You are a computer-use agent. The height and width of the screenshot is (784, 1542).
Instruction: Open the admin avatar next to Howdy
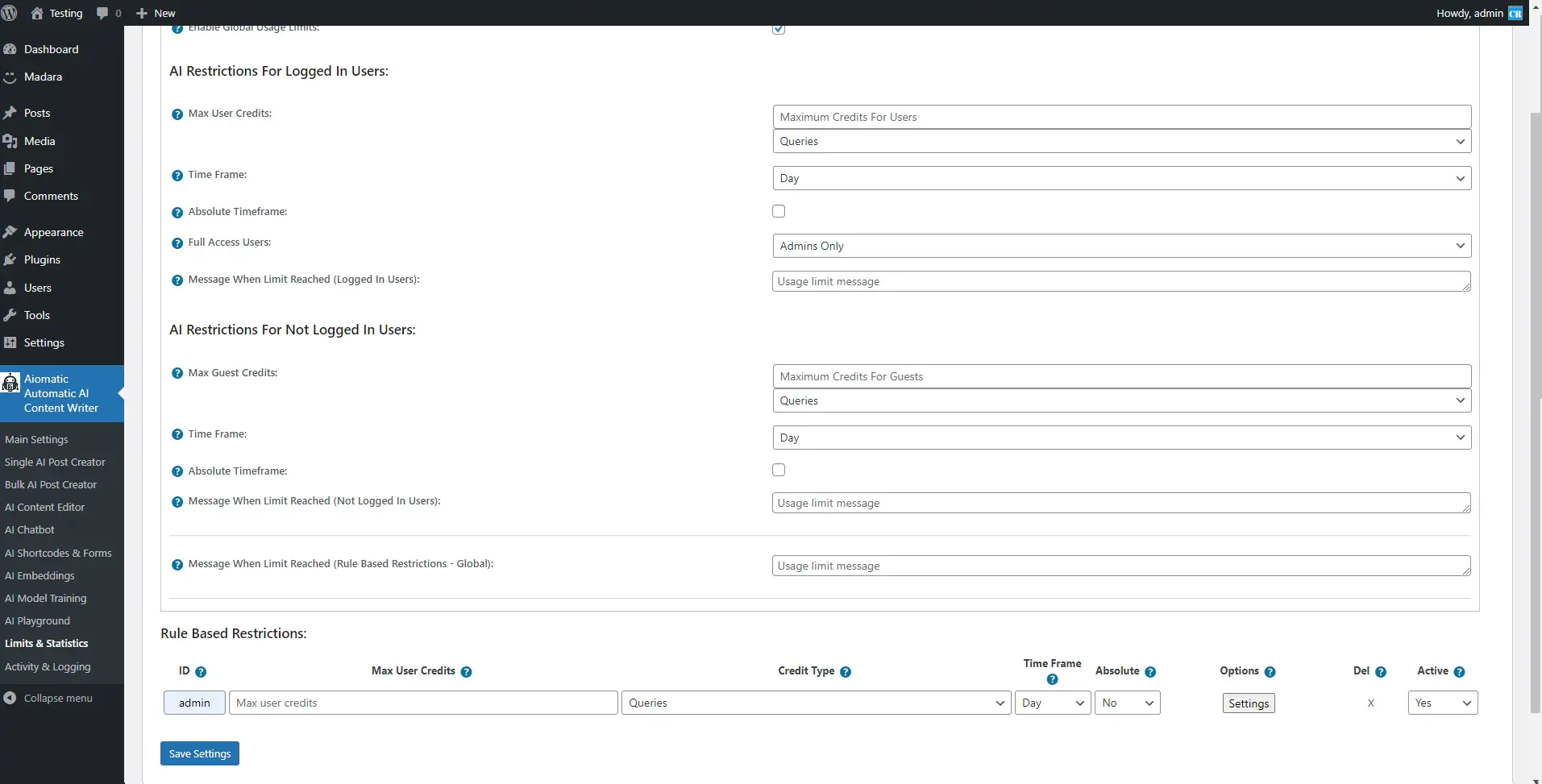(x=1515, y=13)
